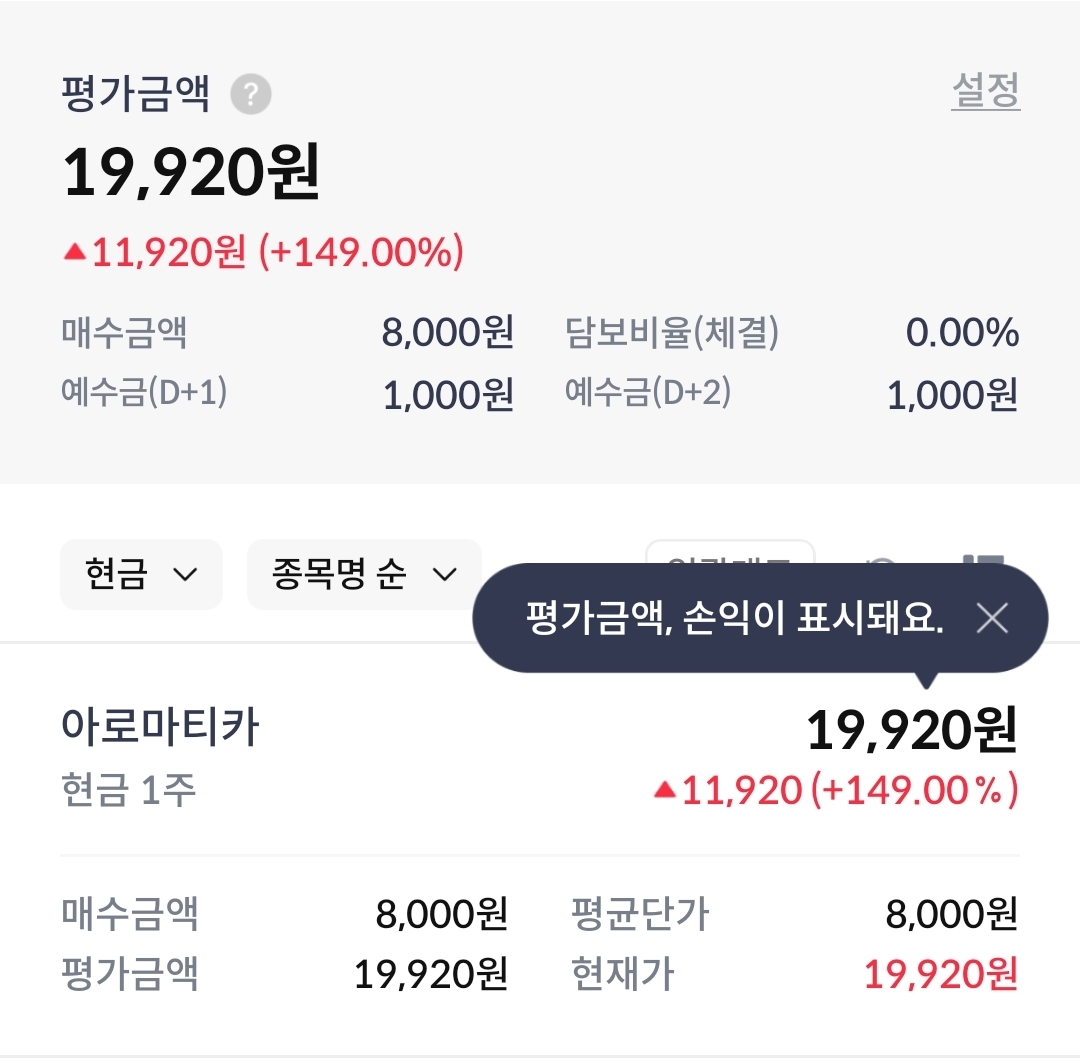The image size is (1080, 1062).
Task: Click the layout view icon right of filters
Action: pos(982,558)
